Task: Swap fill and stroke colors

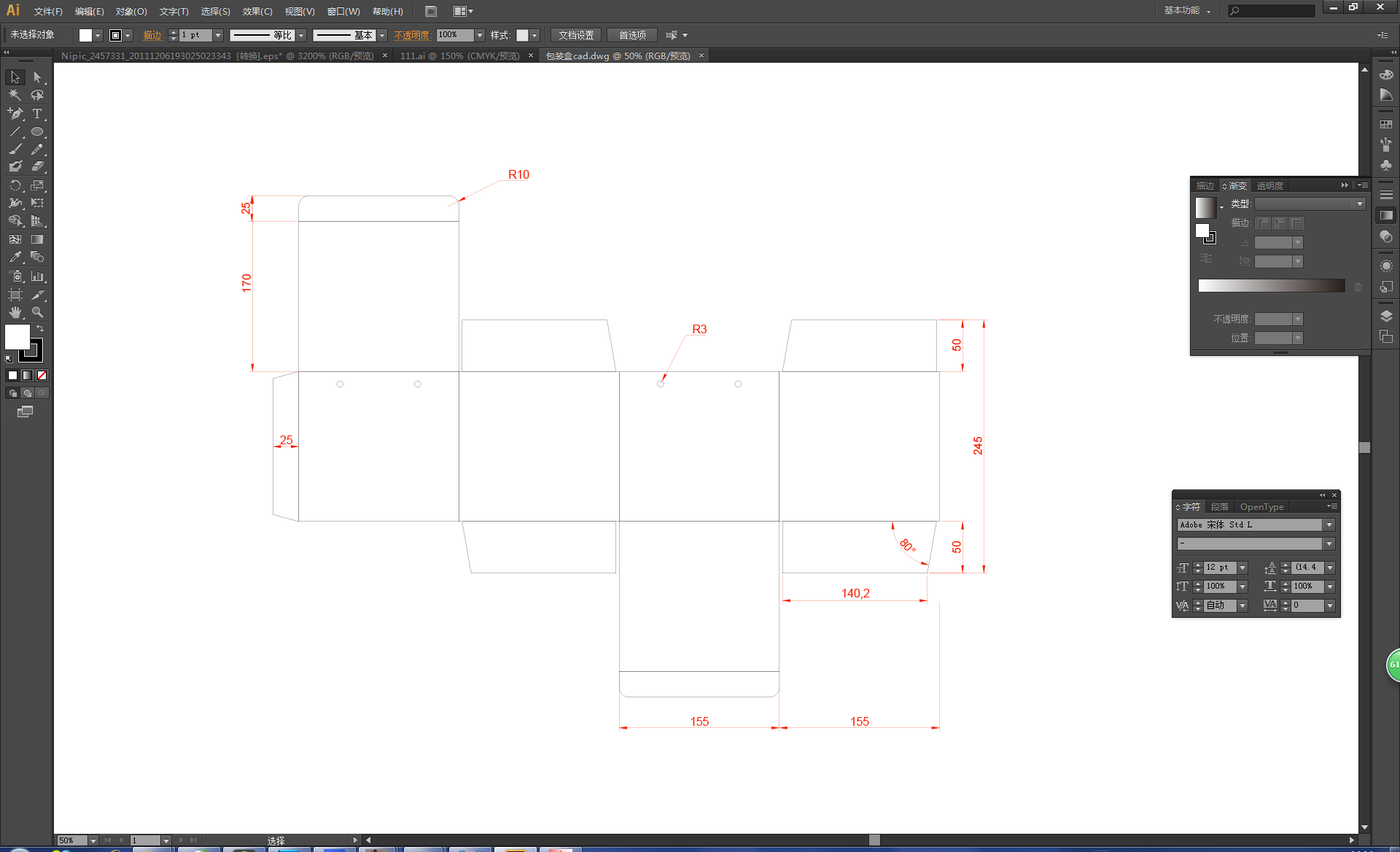Action: 40,329
